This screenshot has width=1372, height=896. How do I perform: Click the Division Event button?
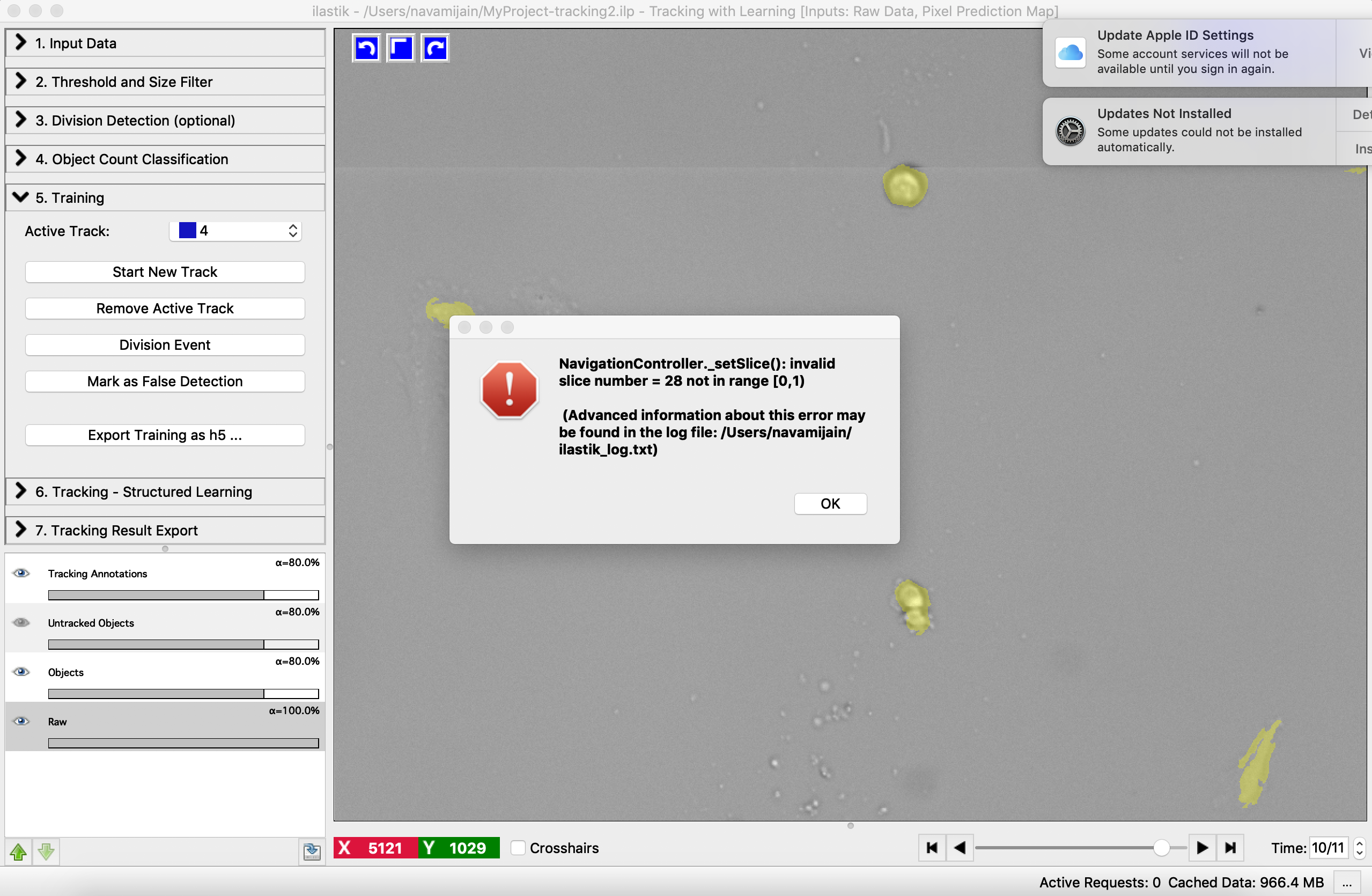[x=165, y=345]
